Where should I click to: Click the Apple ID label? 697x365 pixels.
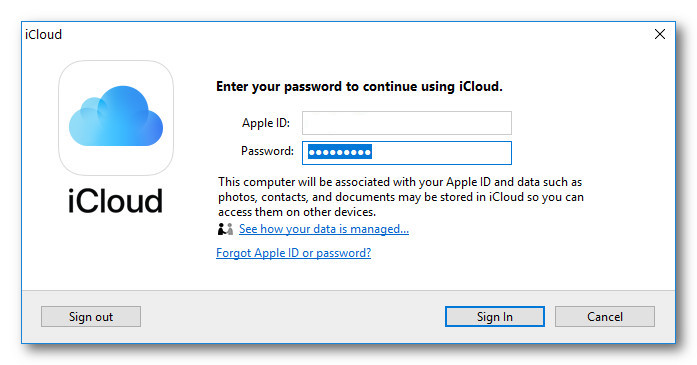point(266,123)
